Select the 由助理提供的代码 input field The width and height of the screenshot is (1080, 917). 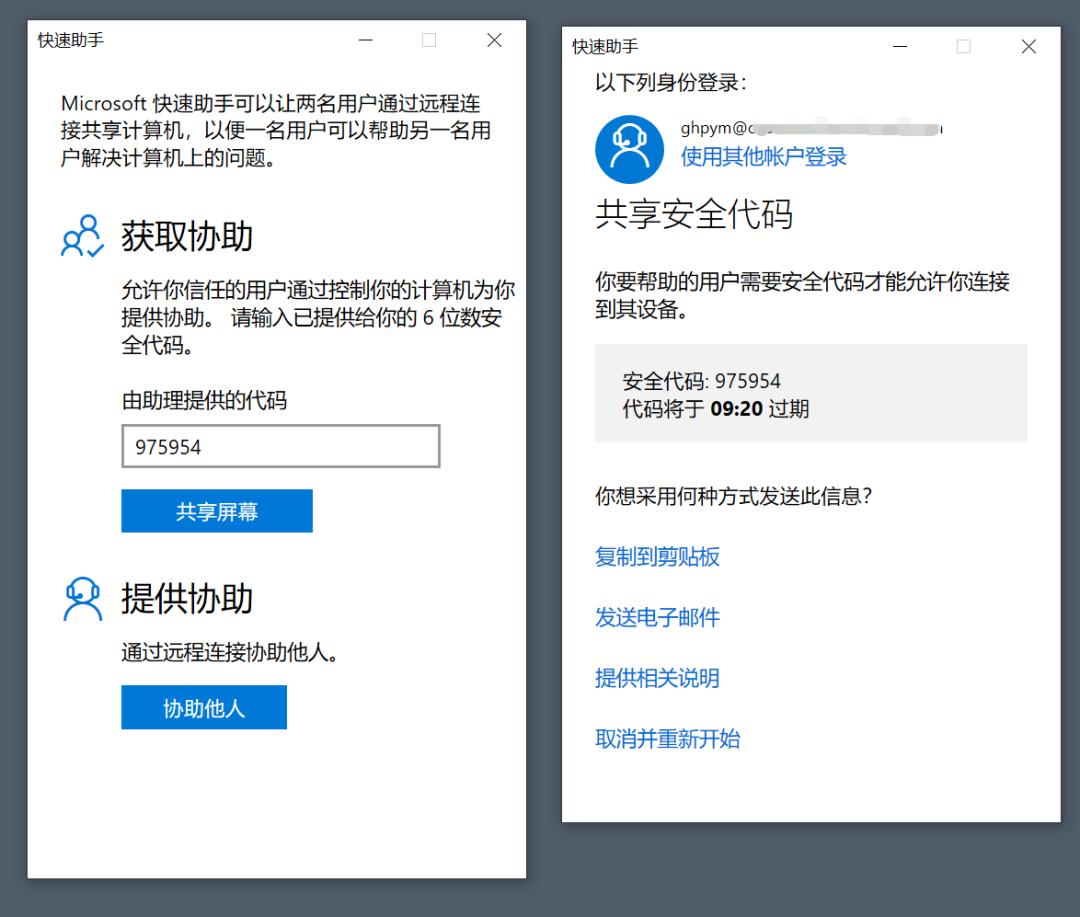pyautogui.click(x=280, y=445)
